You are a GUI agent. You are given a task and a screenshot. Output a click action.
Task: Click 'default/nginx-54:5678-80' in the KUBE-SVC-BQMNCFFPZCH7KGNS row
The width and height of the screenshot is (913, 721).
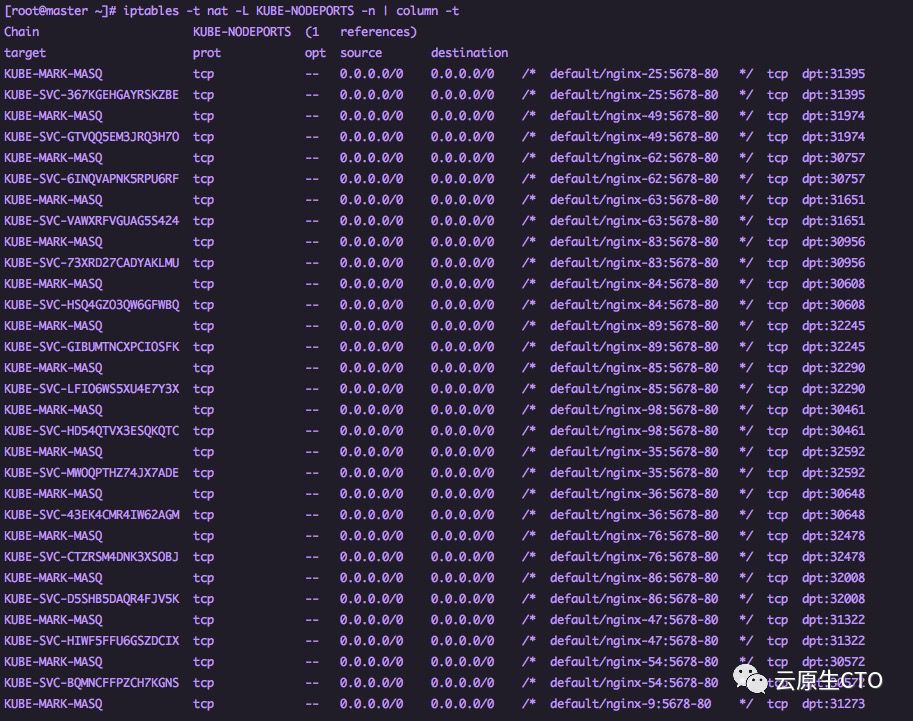click(634, 682)
